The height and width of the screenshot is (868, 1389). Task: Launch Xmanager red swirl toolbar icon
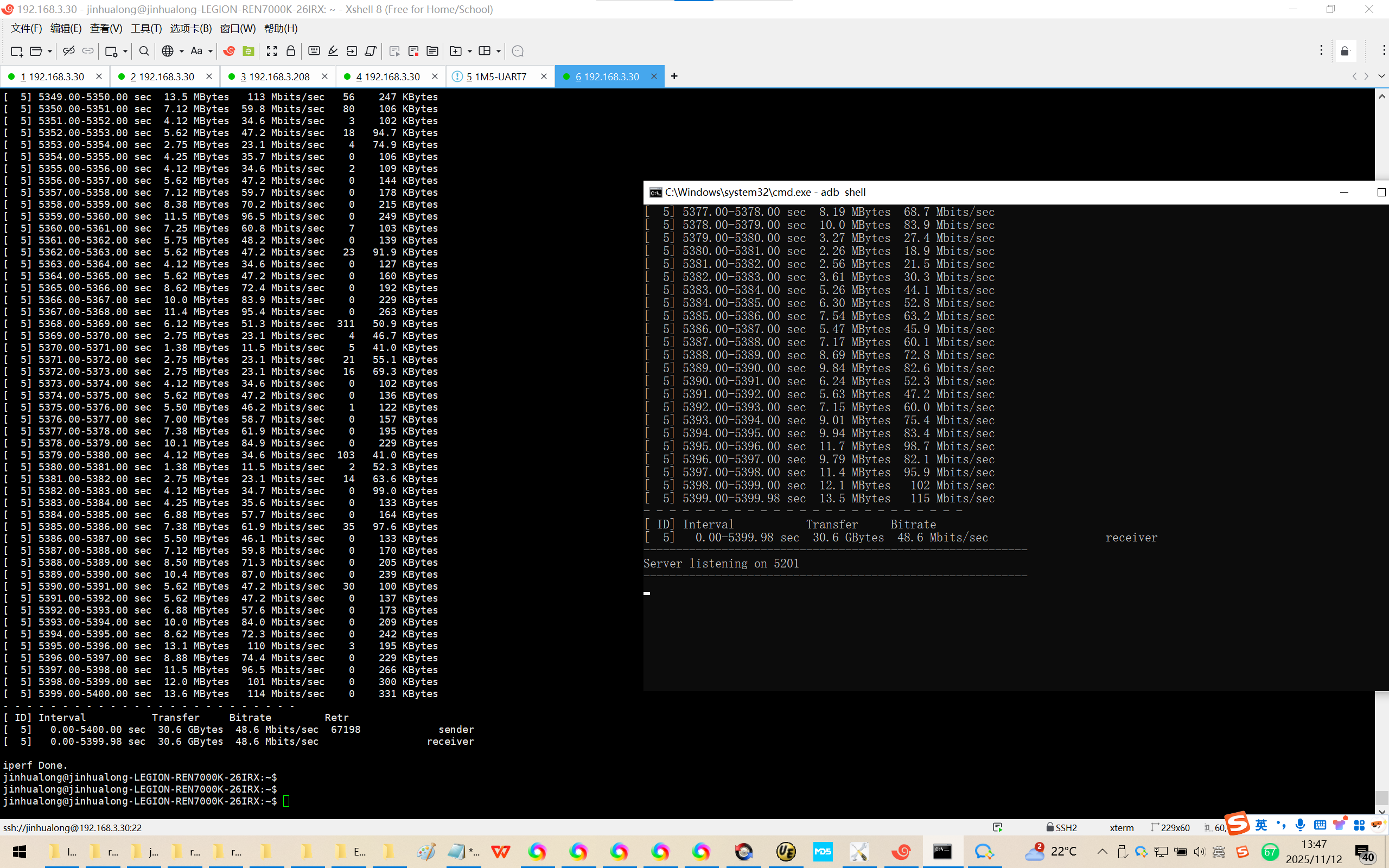[x=229, y=51]
